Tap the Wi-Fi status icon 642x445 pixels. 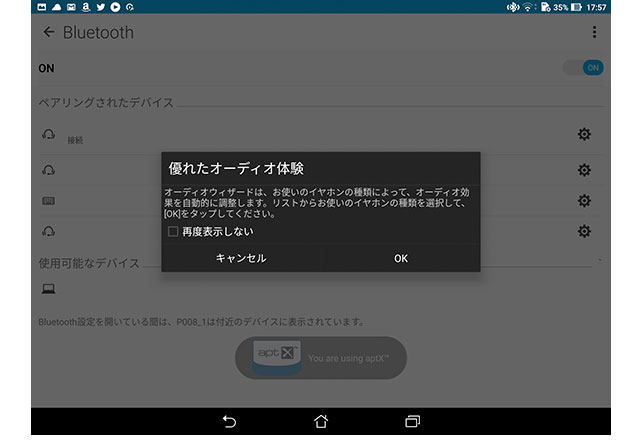pyautogui.click(x=528, y=7)
